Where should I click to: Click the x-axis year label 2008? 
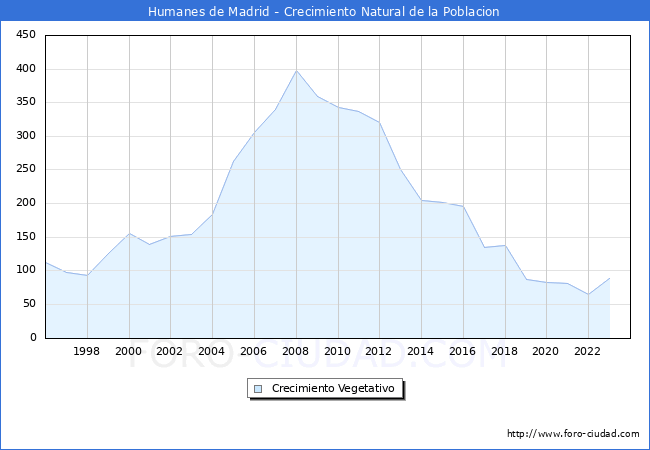(295, 351)
